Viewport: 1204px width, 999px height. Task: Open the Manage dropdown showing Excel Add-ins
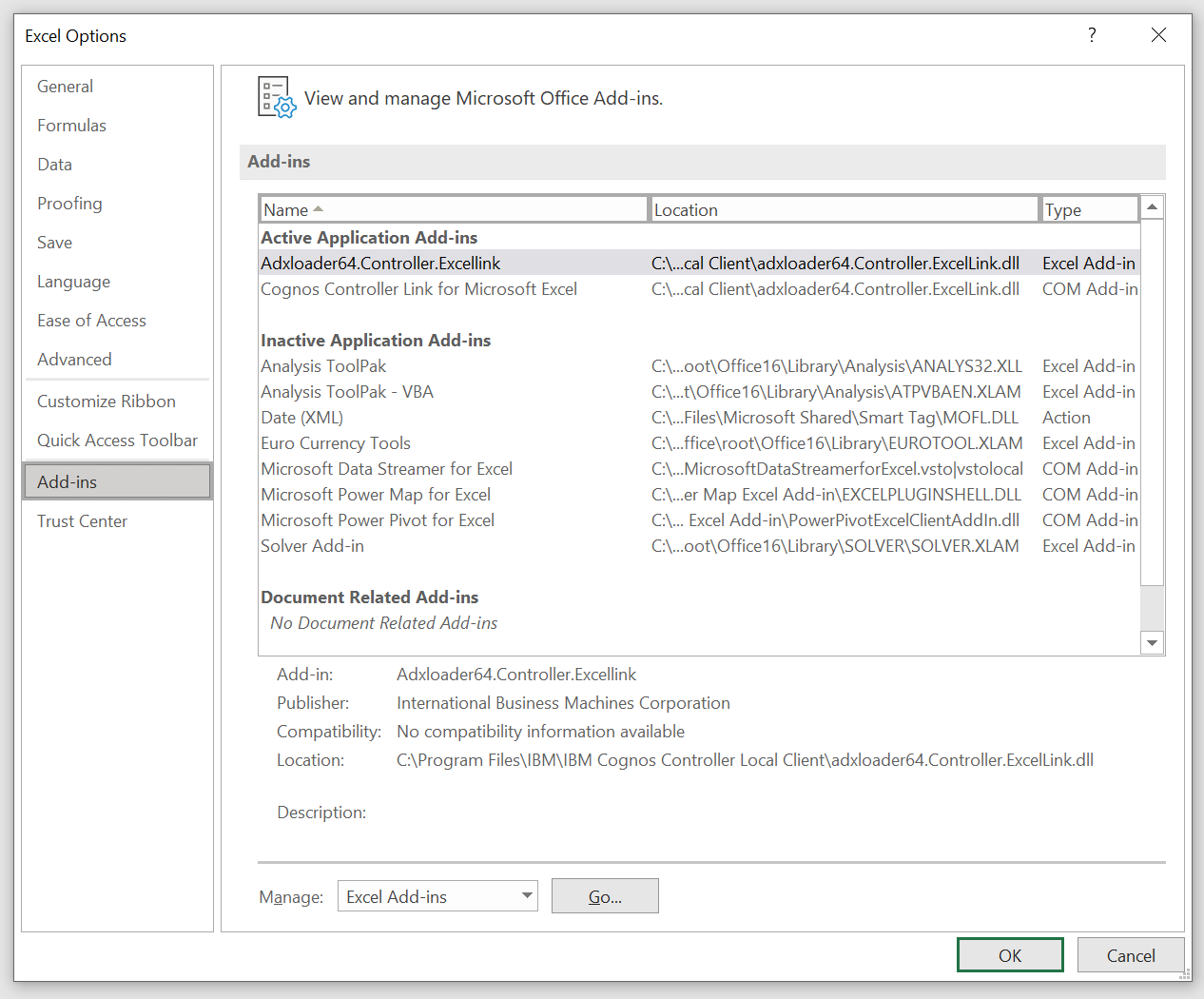437,896
